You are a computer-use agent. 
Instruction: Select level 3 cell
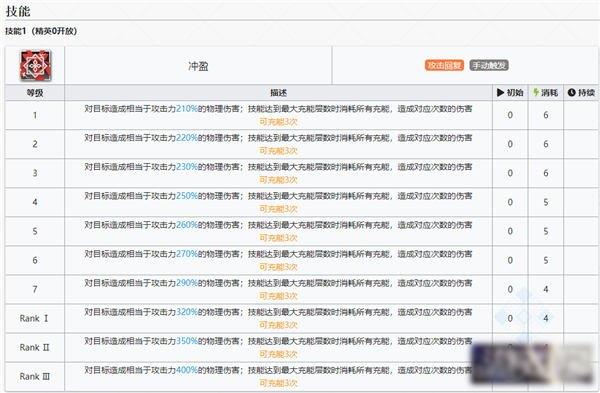[x=35, y=173]
